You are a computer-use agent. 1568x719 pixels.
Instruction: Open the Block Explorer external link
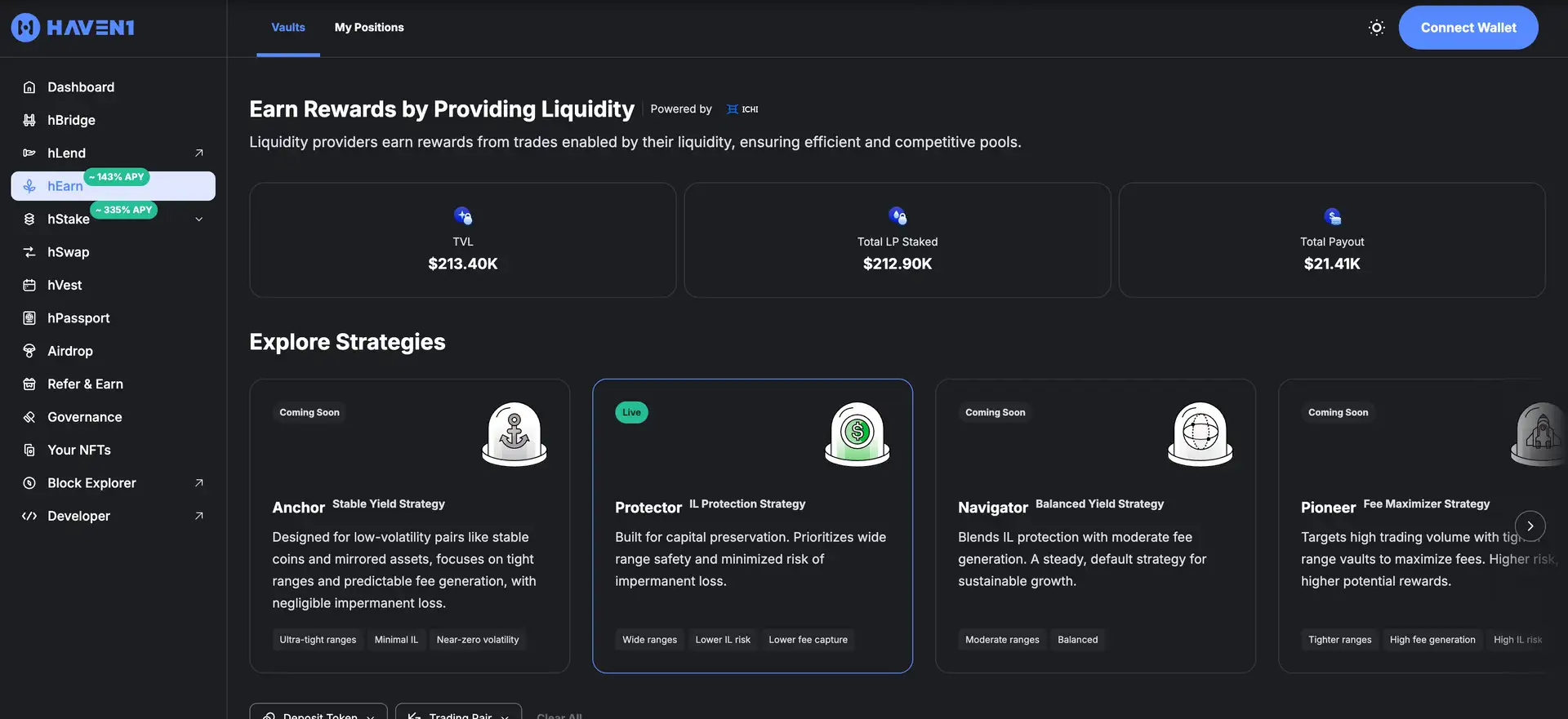coord(198,483)
